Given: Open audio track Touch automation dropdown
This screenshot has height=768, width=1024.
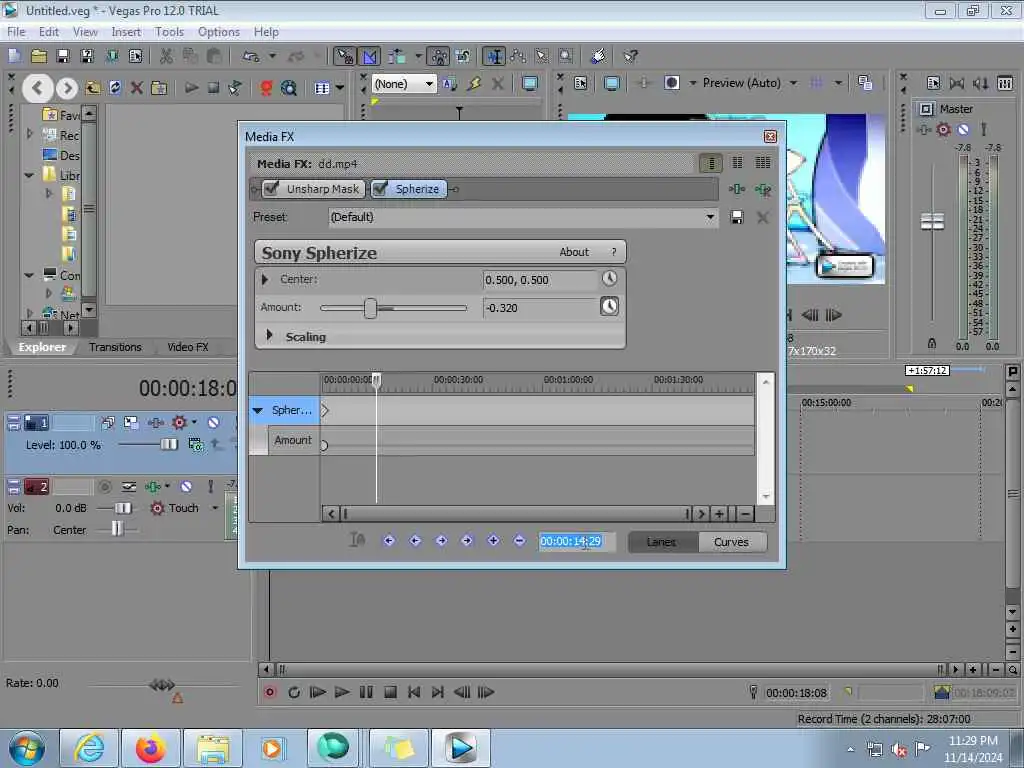Looking at the screenshot, I should 215,507.
